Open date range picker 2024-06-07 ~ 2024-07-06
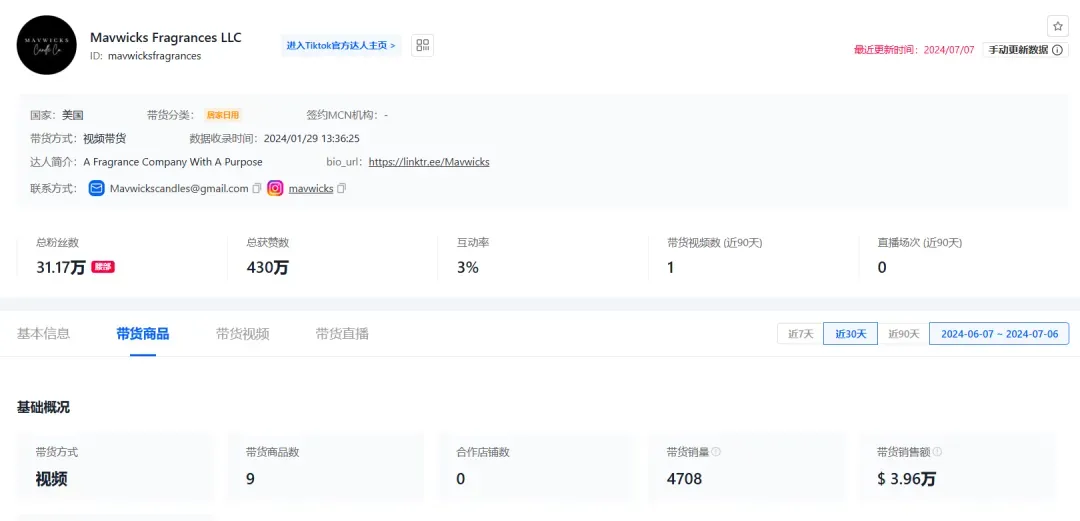This screenshot has height=521, width=1080. (x=999, y=334)
